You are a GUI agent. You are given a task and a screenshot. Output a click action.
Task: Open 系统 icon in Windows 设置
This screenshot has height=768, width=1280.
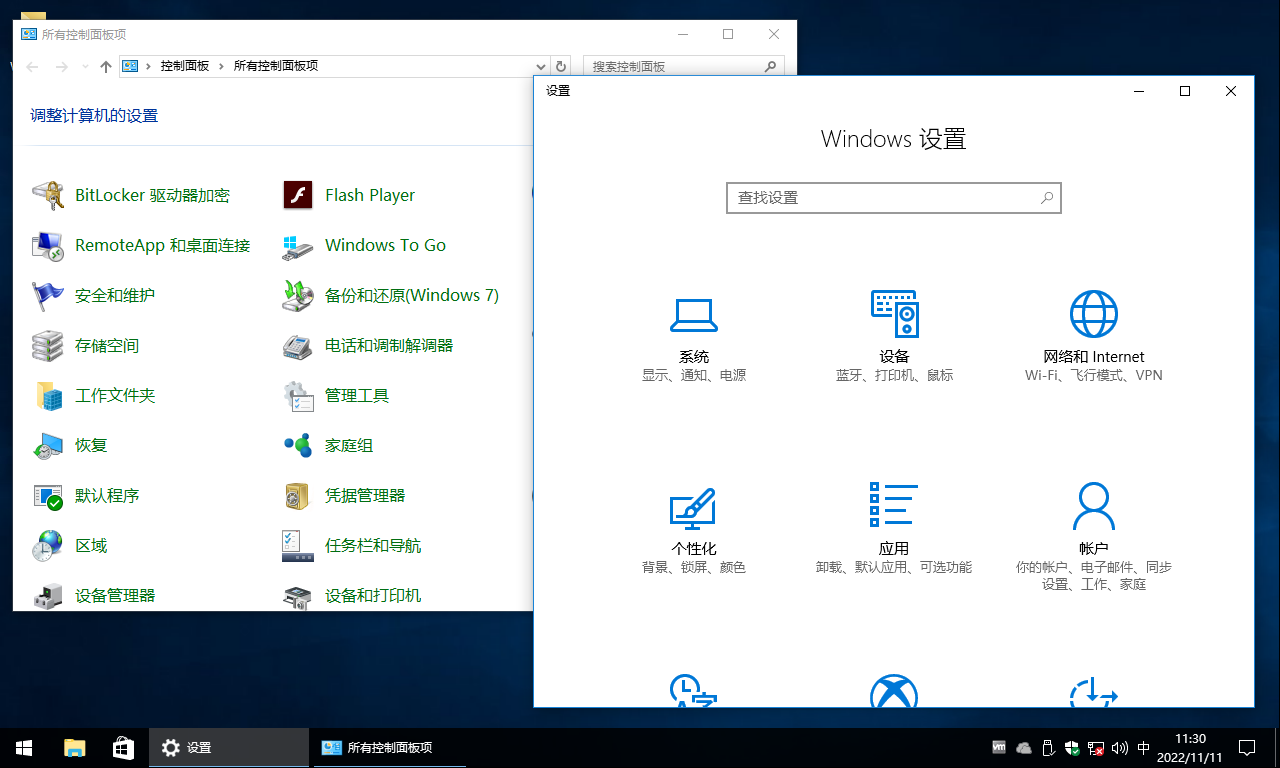pos(694,315)
